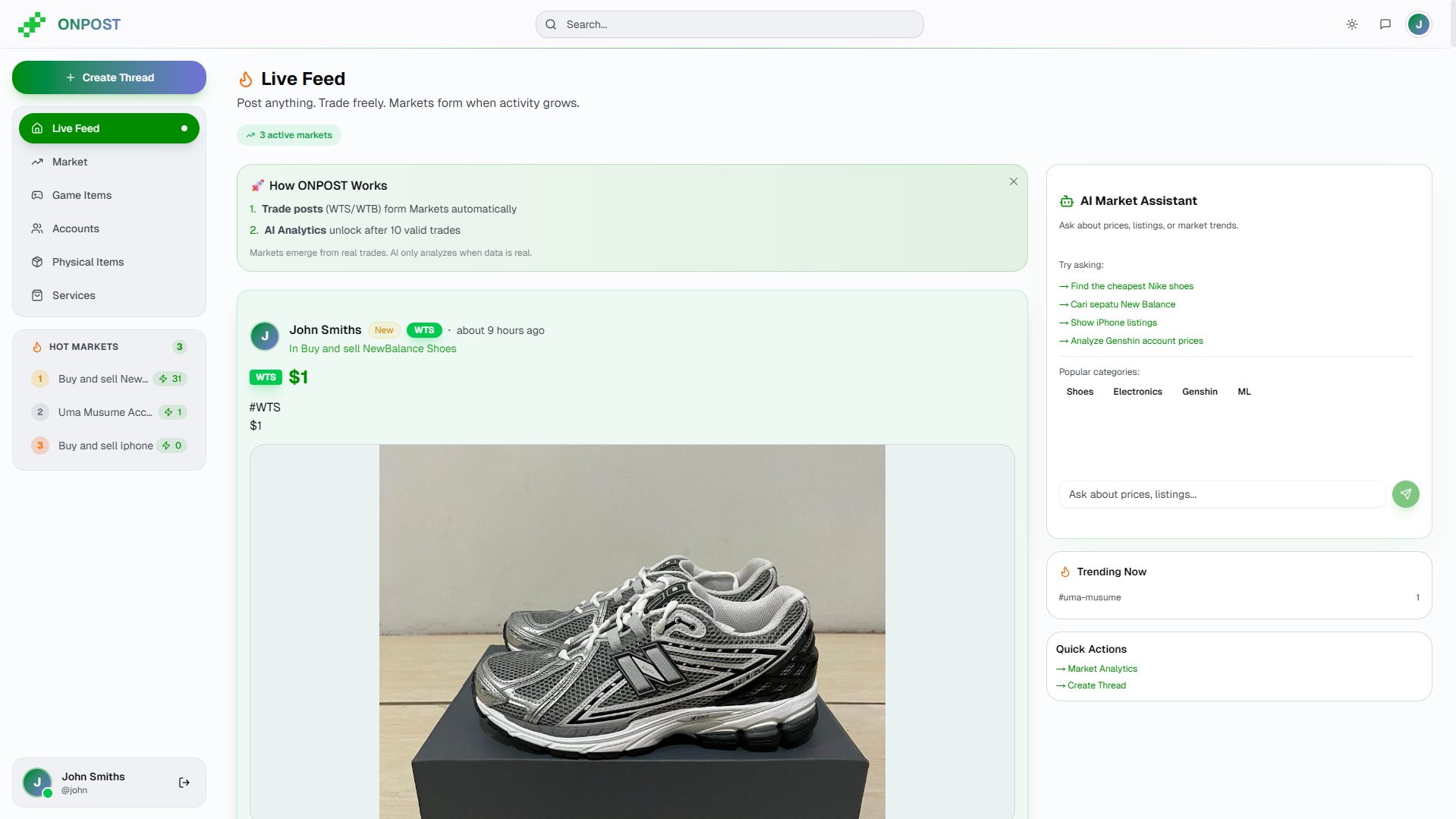This screenshot has height=819, width=1456.
Task: Click the rocket icon in How ONPOST Works
Action: tap(258, 185)
